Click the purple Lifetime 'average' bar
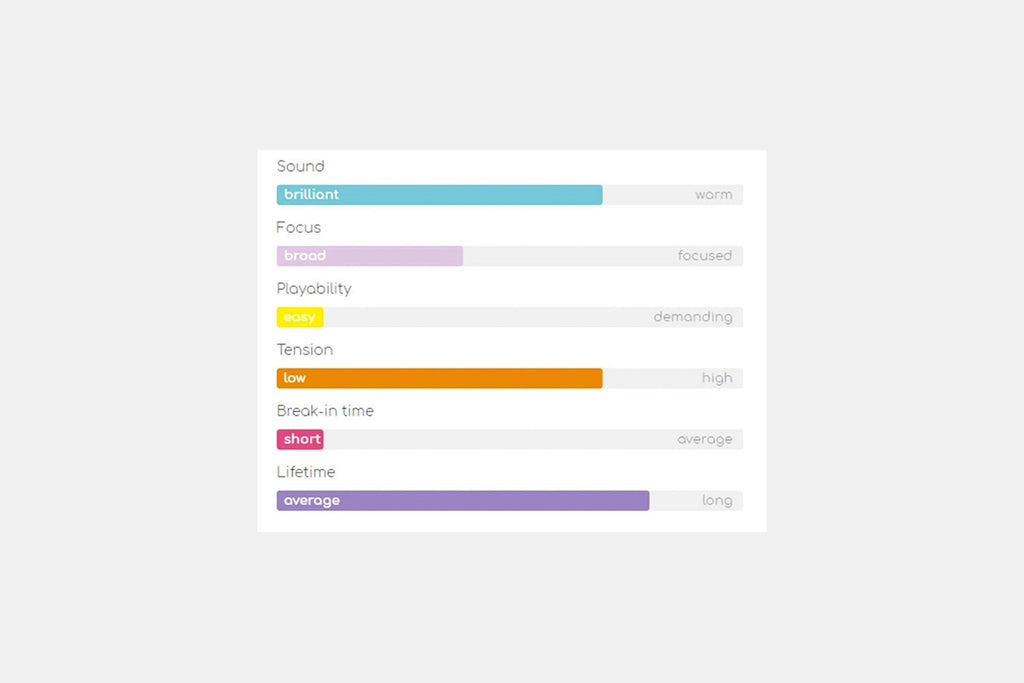The width and height of the screenshot is (1024, 683). click(x=463, y=500)
